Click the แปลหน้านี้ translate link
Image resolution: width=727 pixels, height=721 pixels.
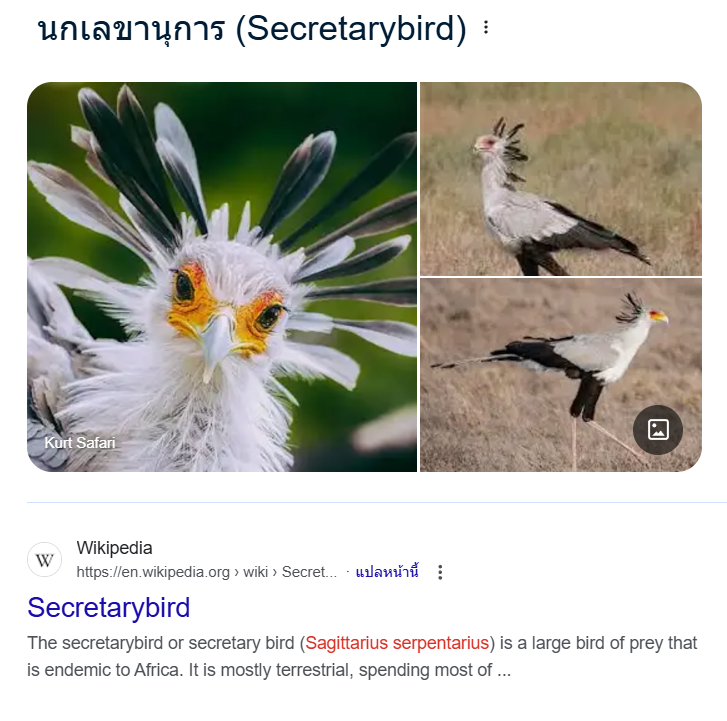pos(387,572)
